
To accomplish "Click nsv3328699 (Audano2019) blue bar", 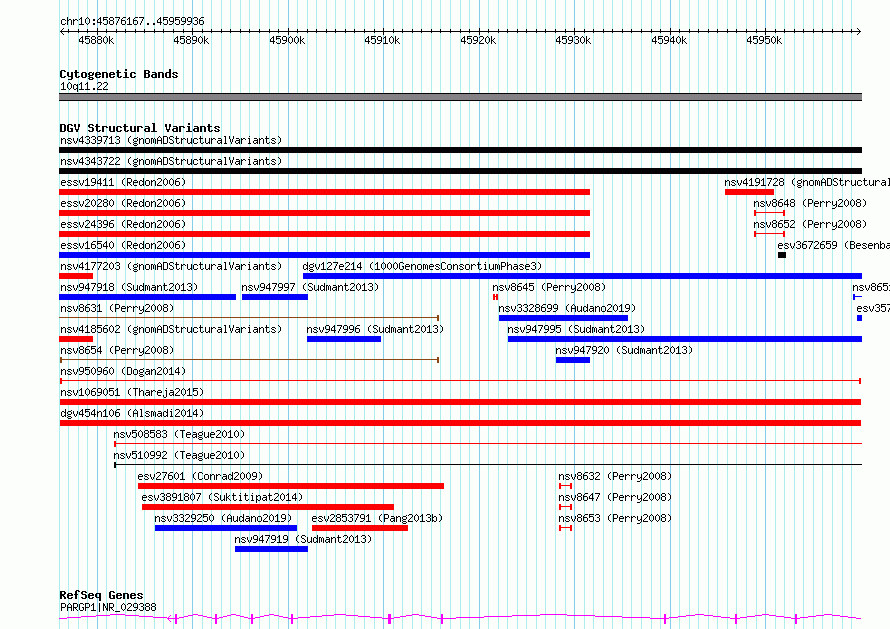I will 563,318.
